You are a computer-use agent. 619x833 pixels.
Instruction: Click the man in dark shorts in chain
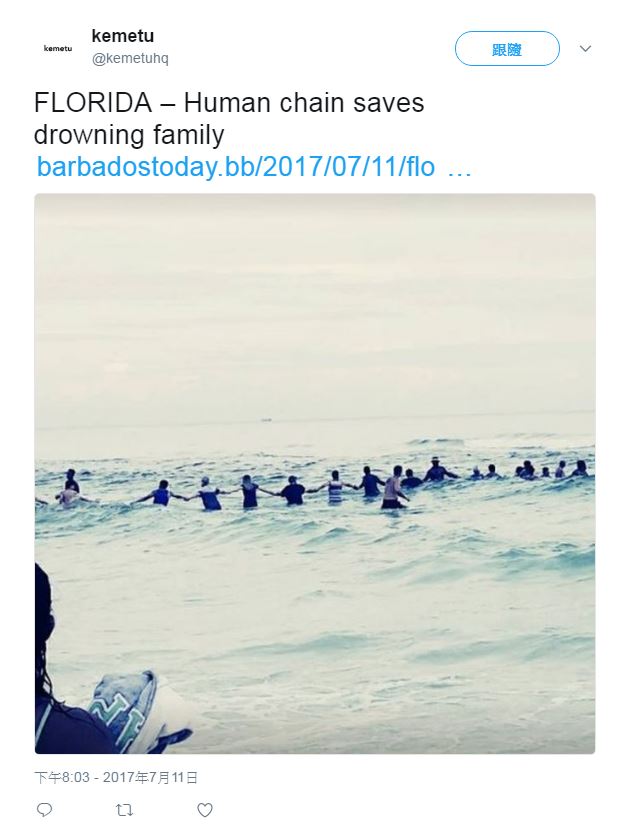394,487
